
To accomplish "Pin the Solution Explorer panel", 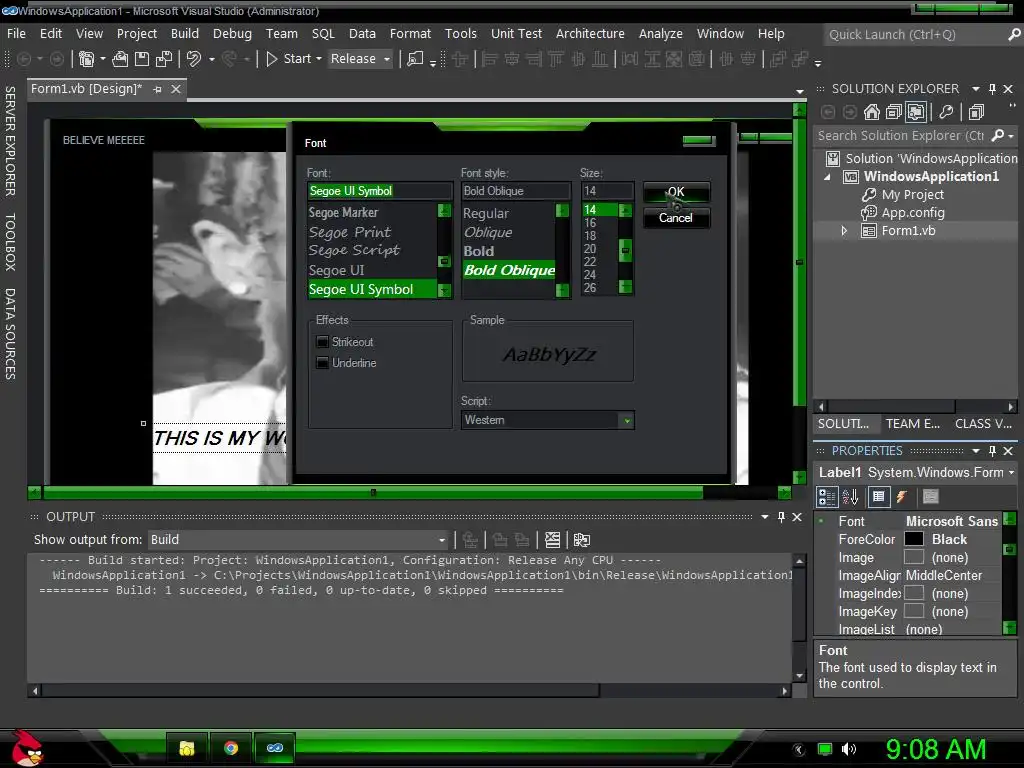I will 992,88.
